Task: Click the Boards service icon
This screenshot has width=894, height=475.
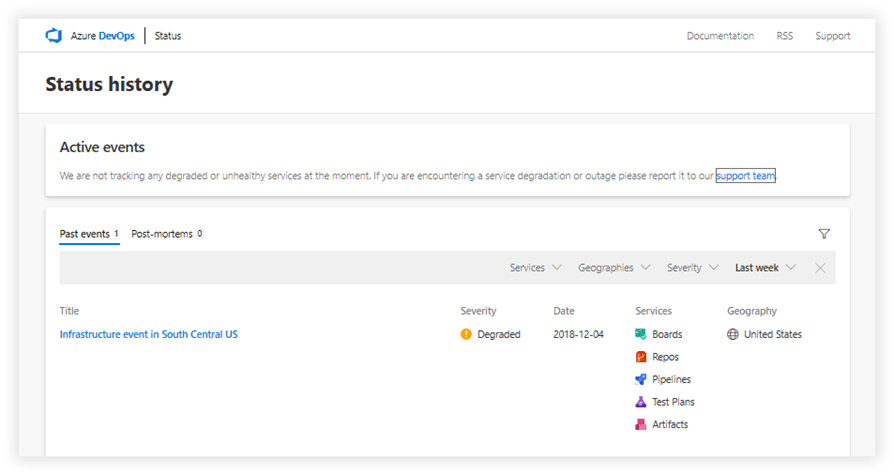Action: pos(641,335)
